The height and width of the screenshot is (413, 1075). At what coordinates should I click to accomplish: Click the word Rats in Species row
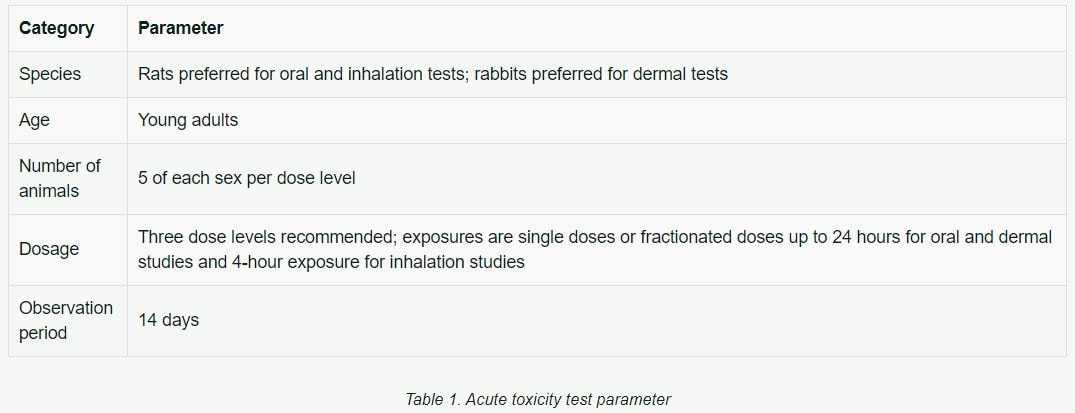(x=156, y=74)
